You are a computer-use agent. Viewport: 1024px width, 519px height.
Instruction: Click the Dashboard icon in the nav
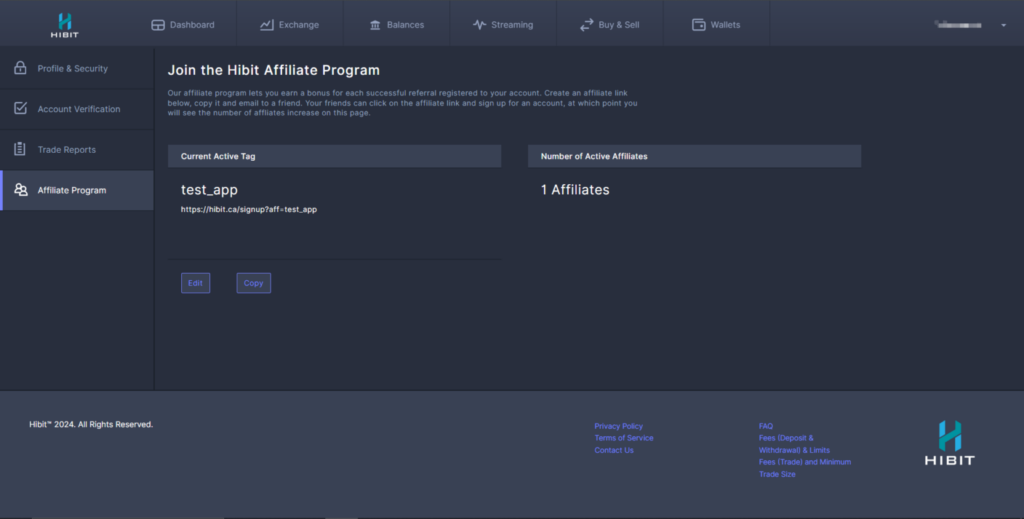pos(158,25)
